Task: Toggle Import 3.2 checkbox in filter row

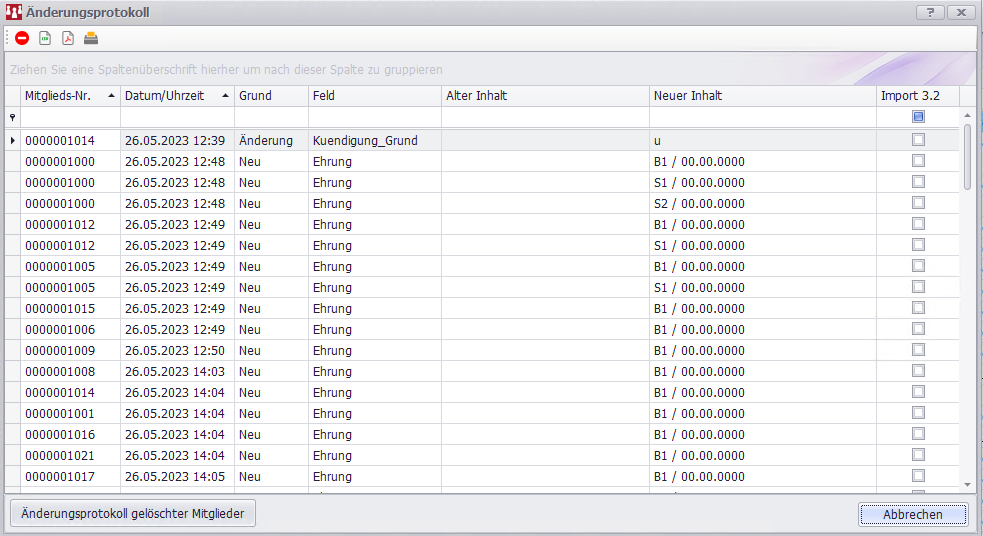Action: pyautogui.click(x=918, y=117)
